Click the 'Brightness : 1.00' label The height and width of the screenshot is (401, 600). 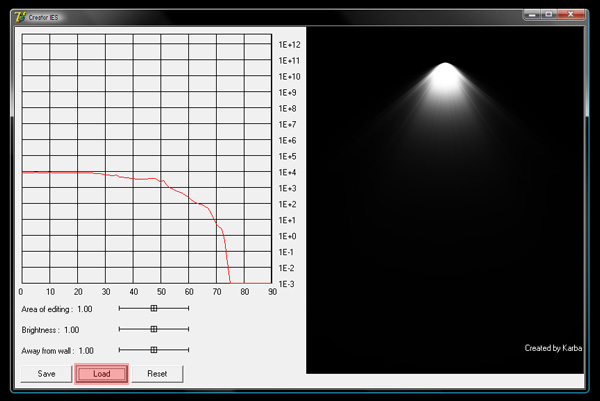50,330
